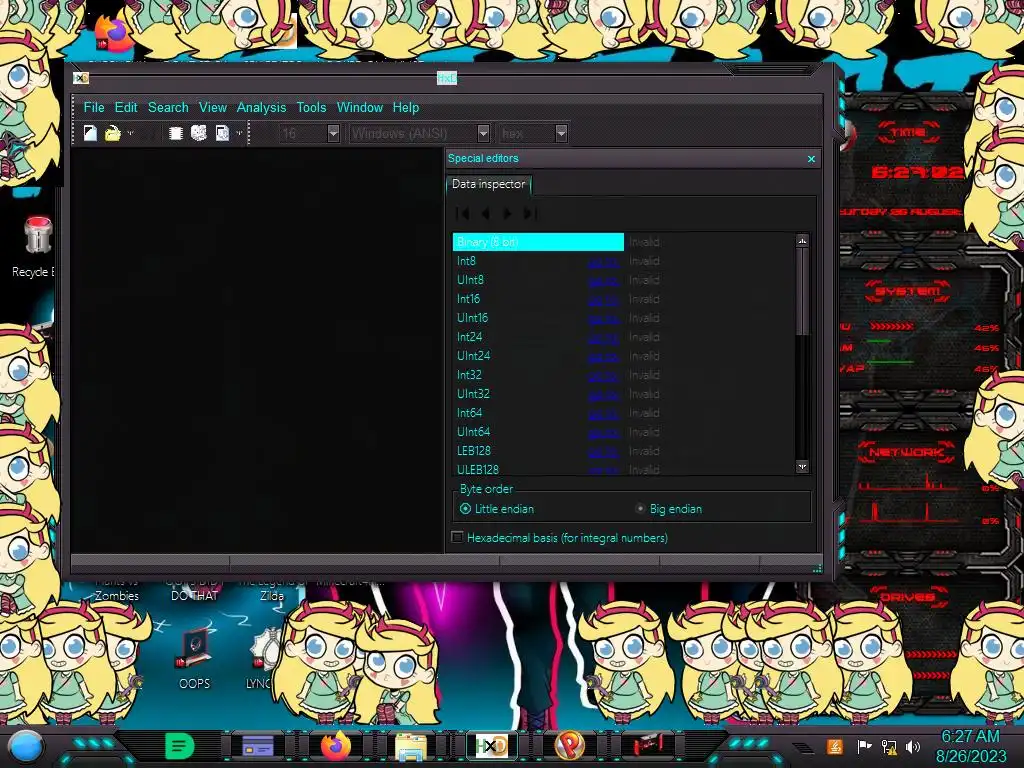1024x768 pixels.
Task: Open the File menu
Action: pos(94,107)
